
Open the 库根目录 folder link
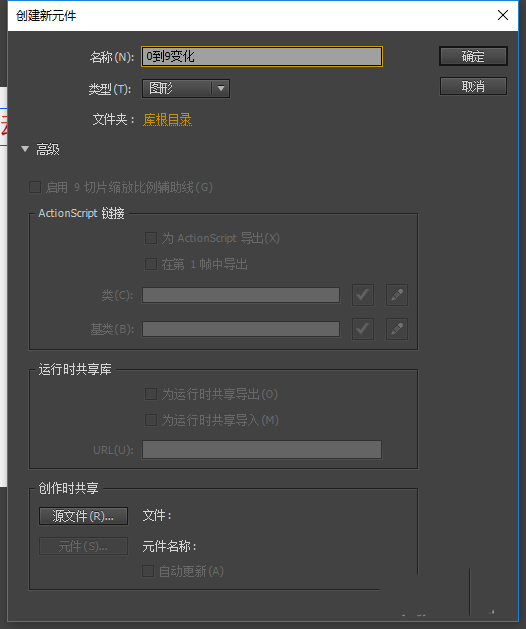click(x=168, y=120)
